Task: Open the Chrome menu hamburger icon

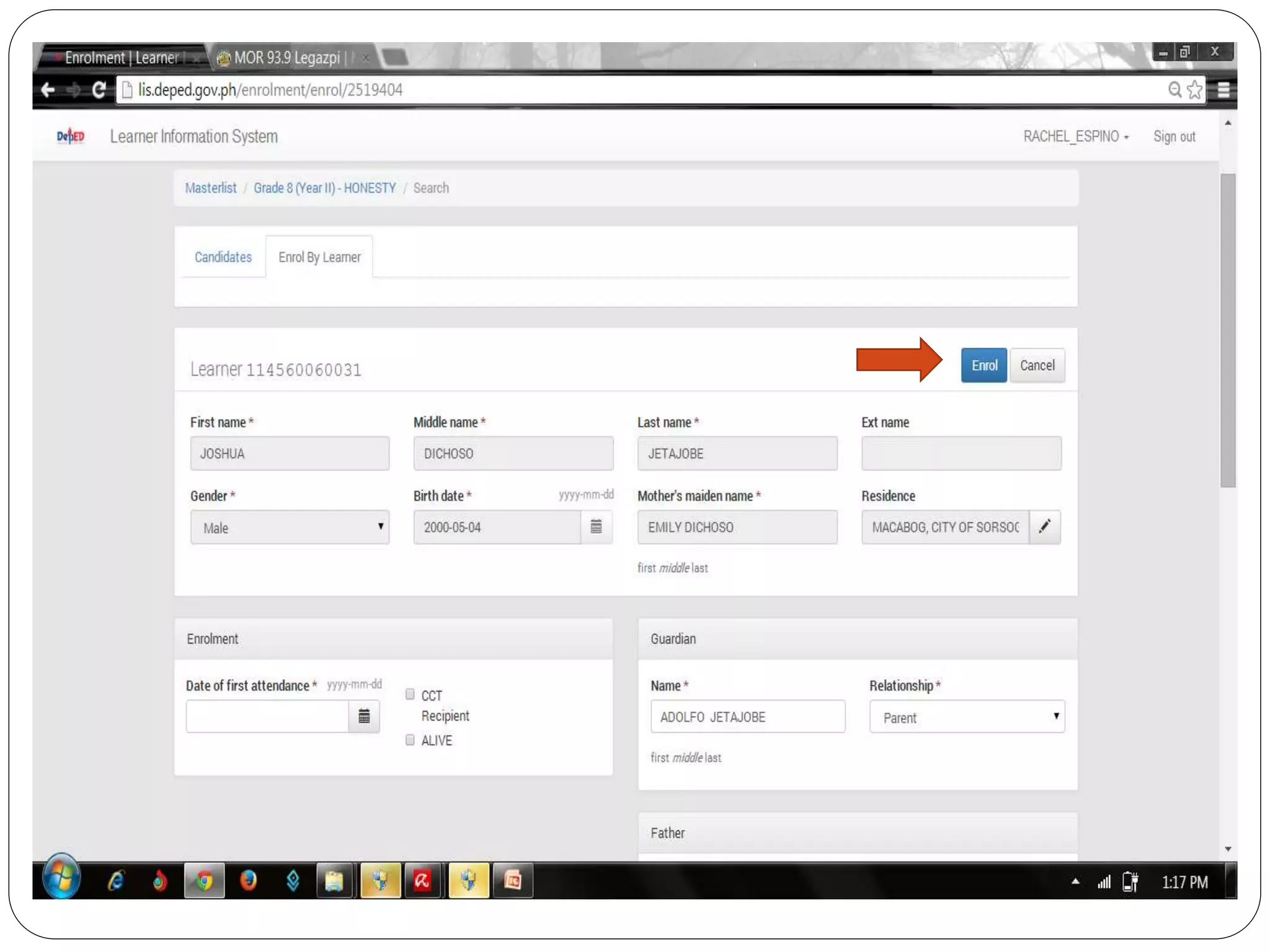Action: pyautogui.click(x=1223, y=90)
